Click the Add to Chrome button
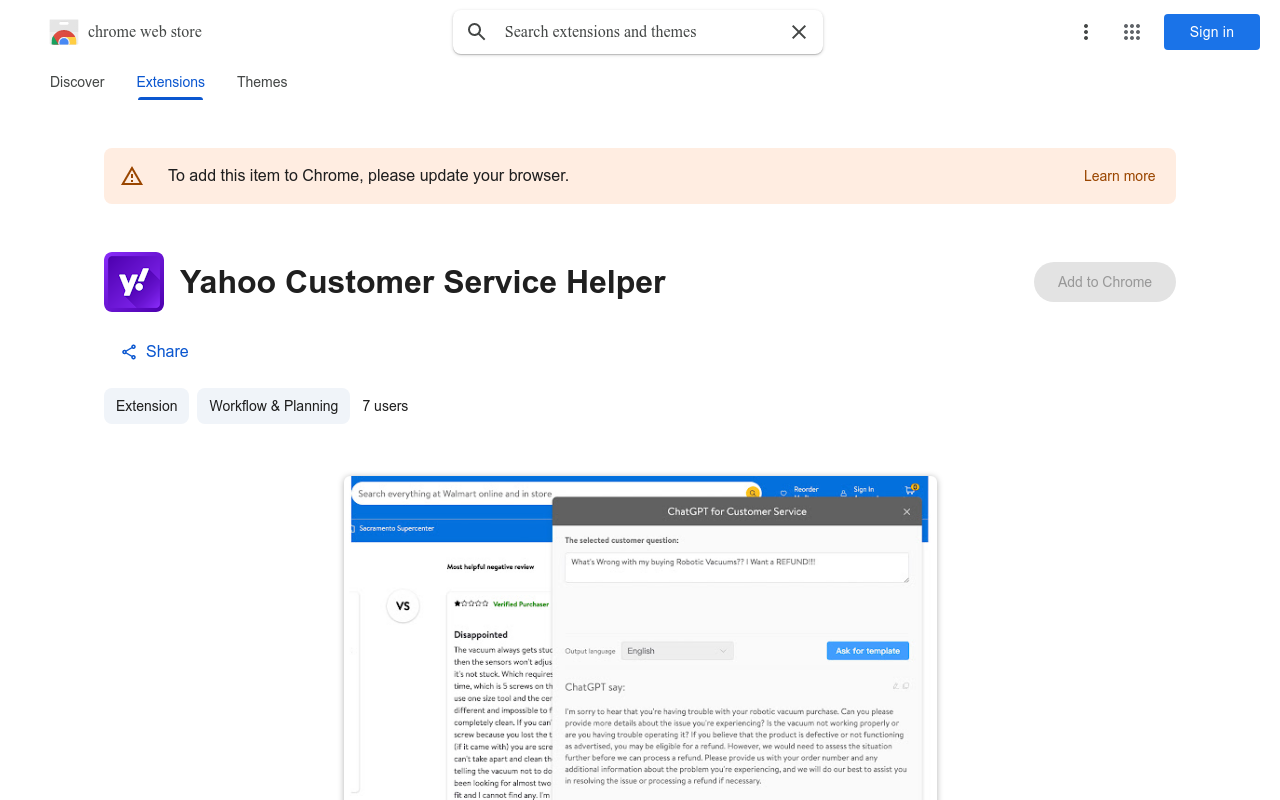1280x800 pixels. tap(1105, 282)
